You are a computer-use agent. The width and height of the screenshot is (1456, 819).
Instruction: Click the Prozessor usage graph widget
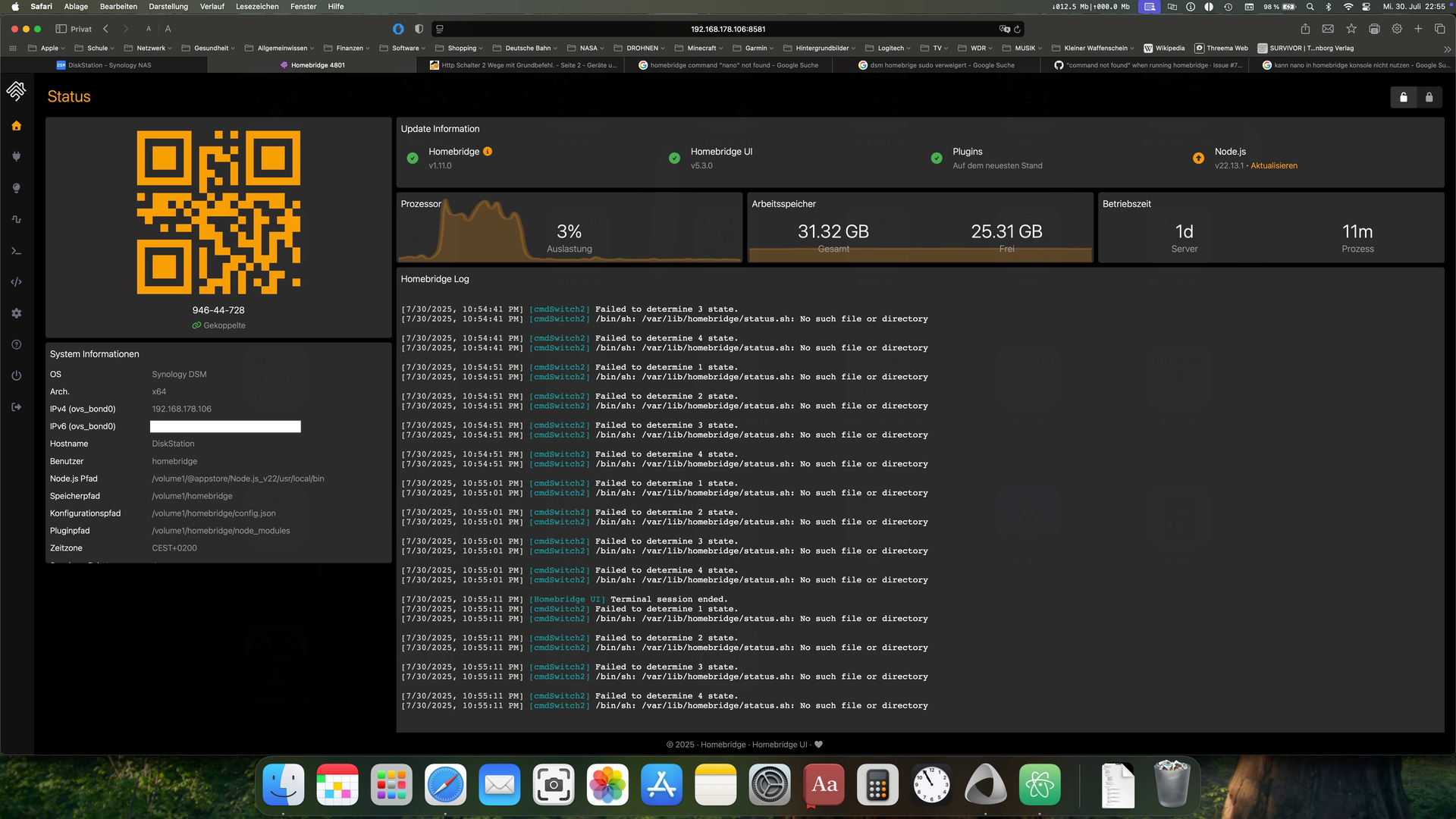pyautogui.click(x=569, y=227)
